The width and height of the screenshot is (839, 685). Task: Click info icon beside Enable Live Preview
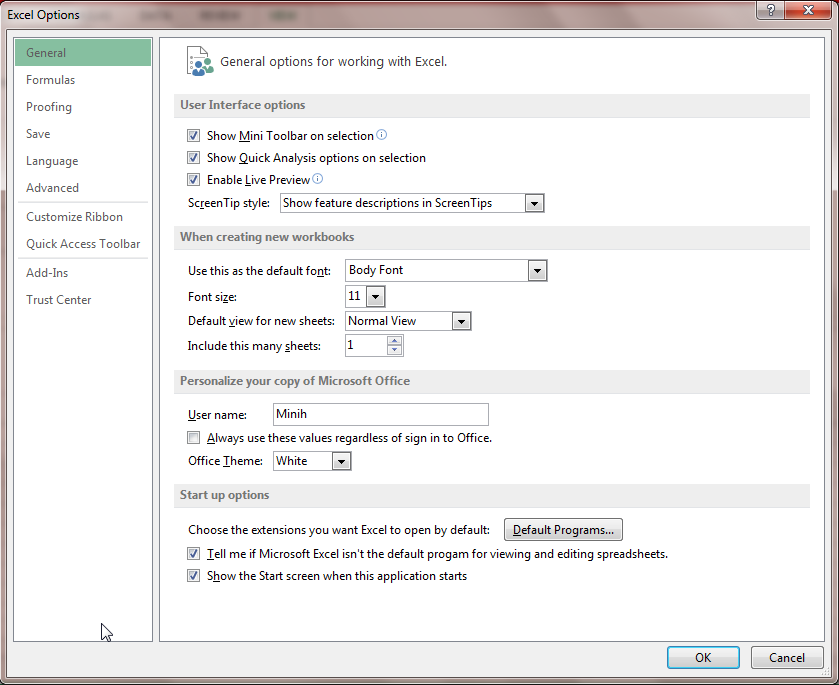(x=318, y=179)
